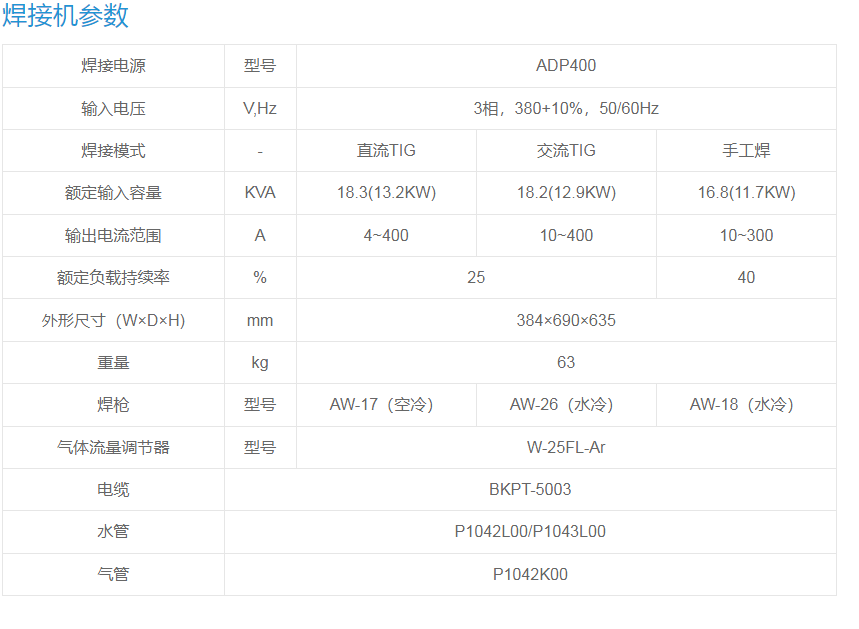Select the duty cycle value 40
Image resolution: width=859 pixels, height=629 pixels.
click(746, 278)
